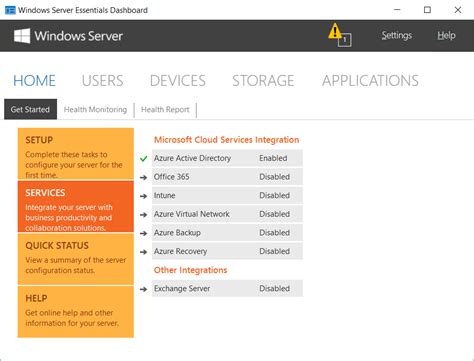The width and height of the screenshot is (474, 361).
Task: Click the Microsoft Cloud Services Integration heading
Action: click(x=227, y=140)
